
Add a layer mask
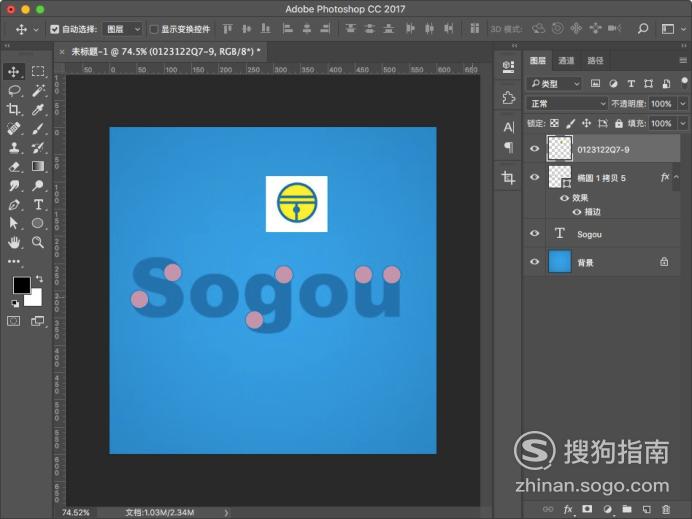587,509
